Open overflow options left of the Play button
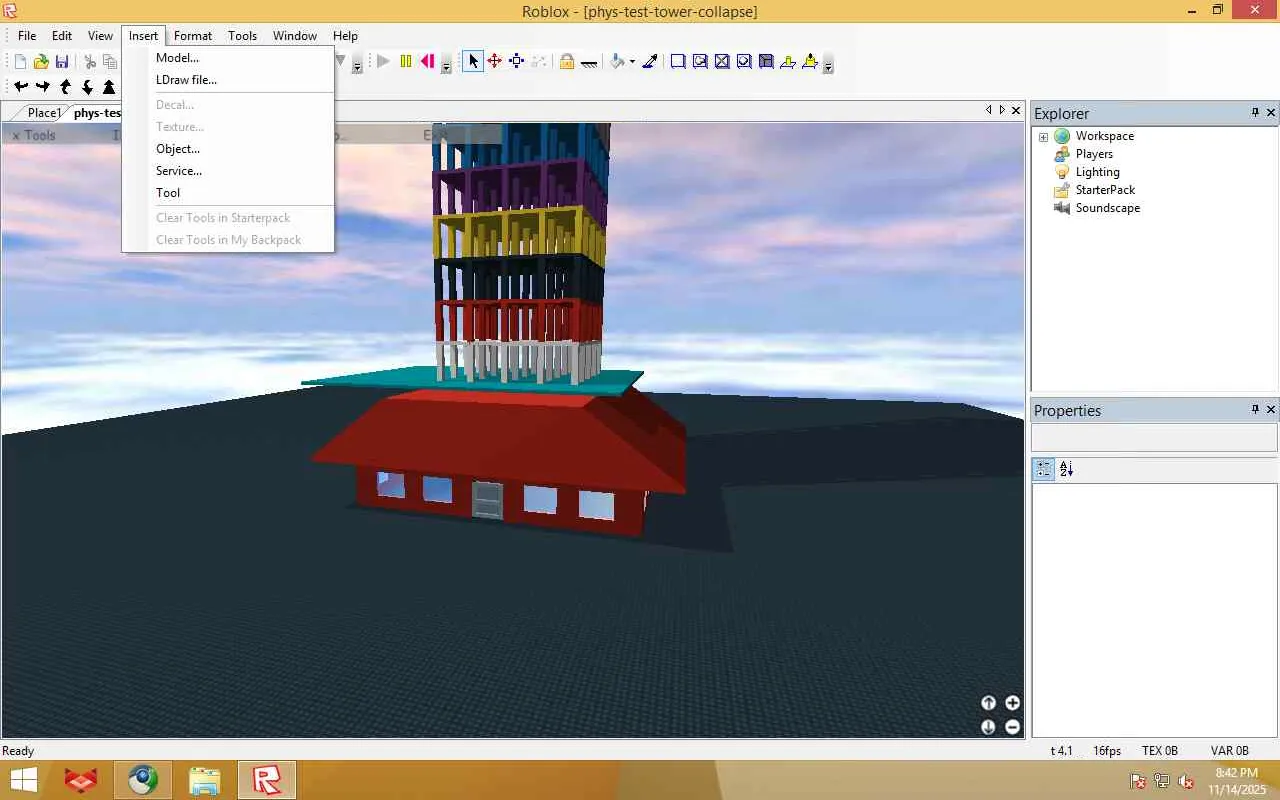Image resolution: width=1280 pixels, height=800 pixels. pos(357,65)
